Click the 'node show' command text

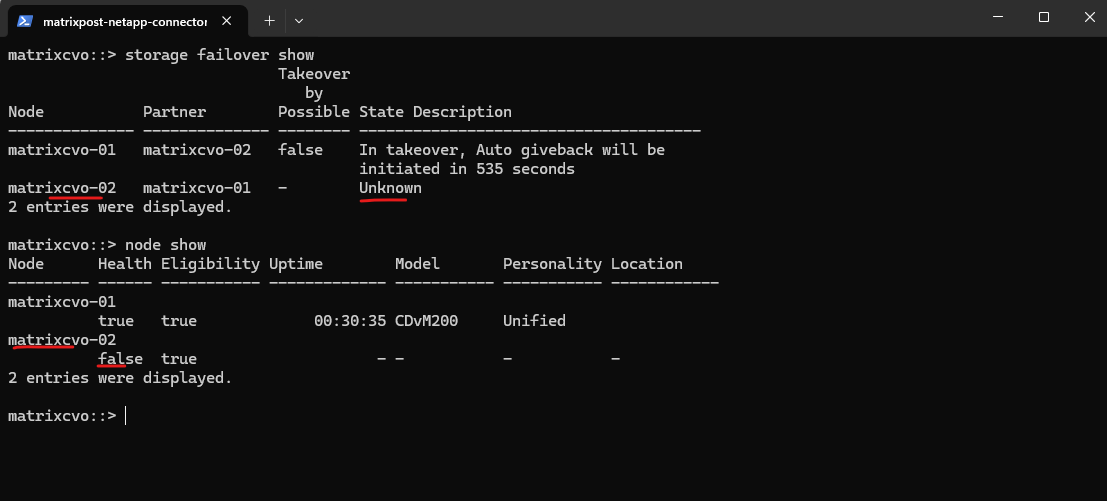[165, 245]
